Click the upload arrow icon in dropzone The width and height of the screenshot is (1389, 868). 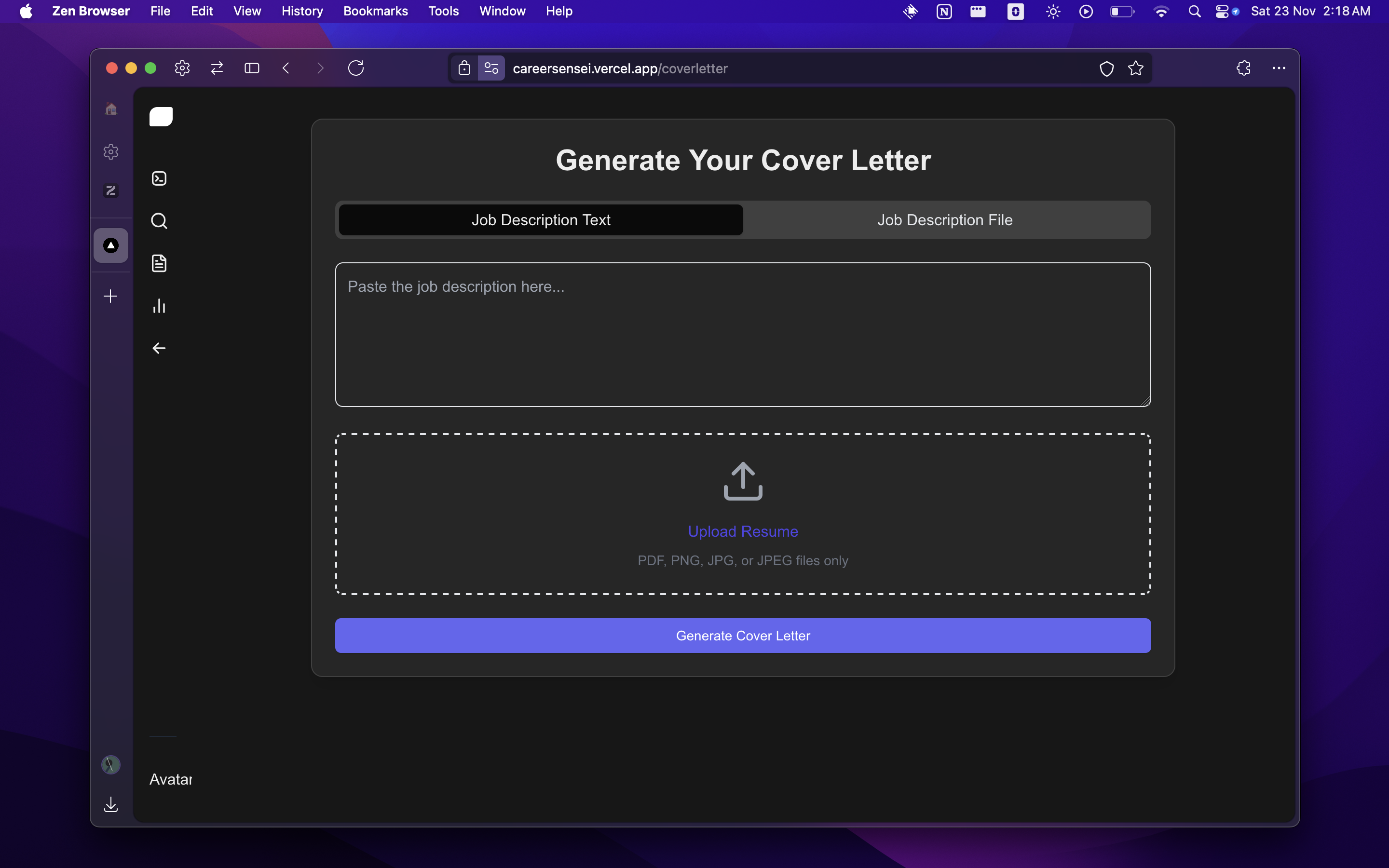click(x=743, y=481)
